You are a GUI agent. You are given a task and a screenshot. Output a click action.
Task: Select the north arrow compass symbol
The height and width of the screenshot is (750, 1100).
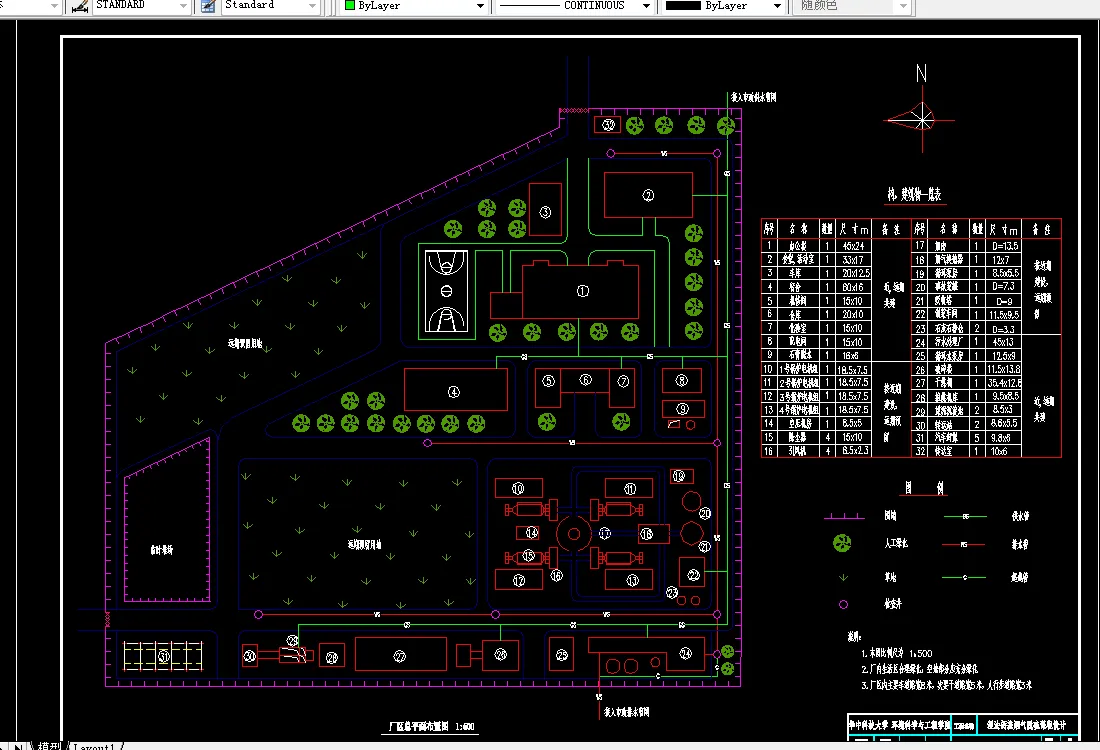tap(920, 119)
